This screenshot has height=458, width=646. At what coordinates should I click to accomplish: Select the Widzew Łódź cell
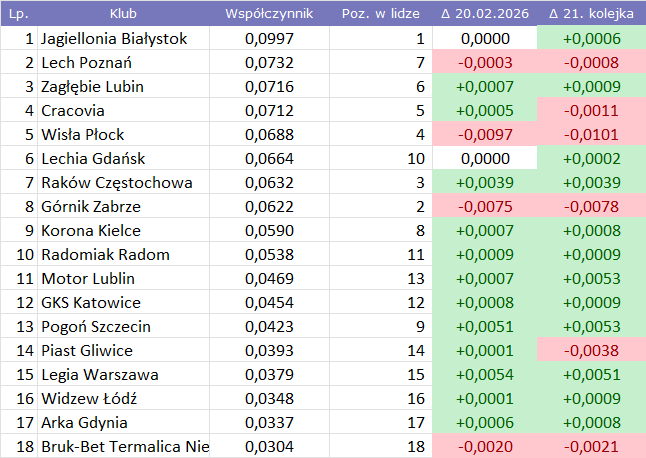123,399
